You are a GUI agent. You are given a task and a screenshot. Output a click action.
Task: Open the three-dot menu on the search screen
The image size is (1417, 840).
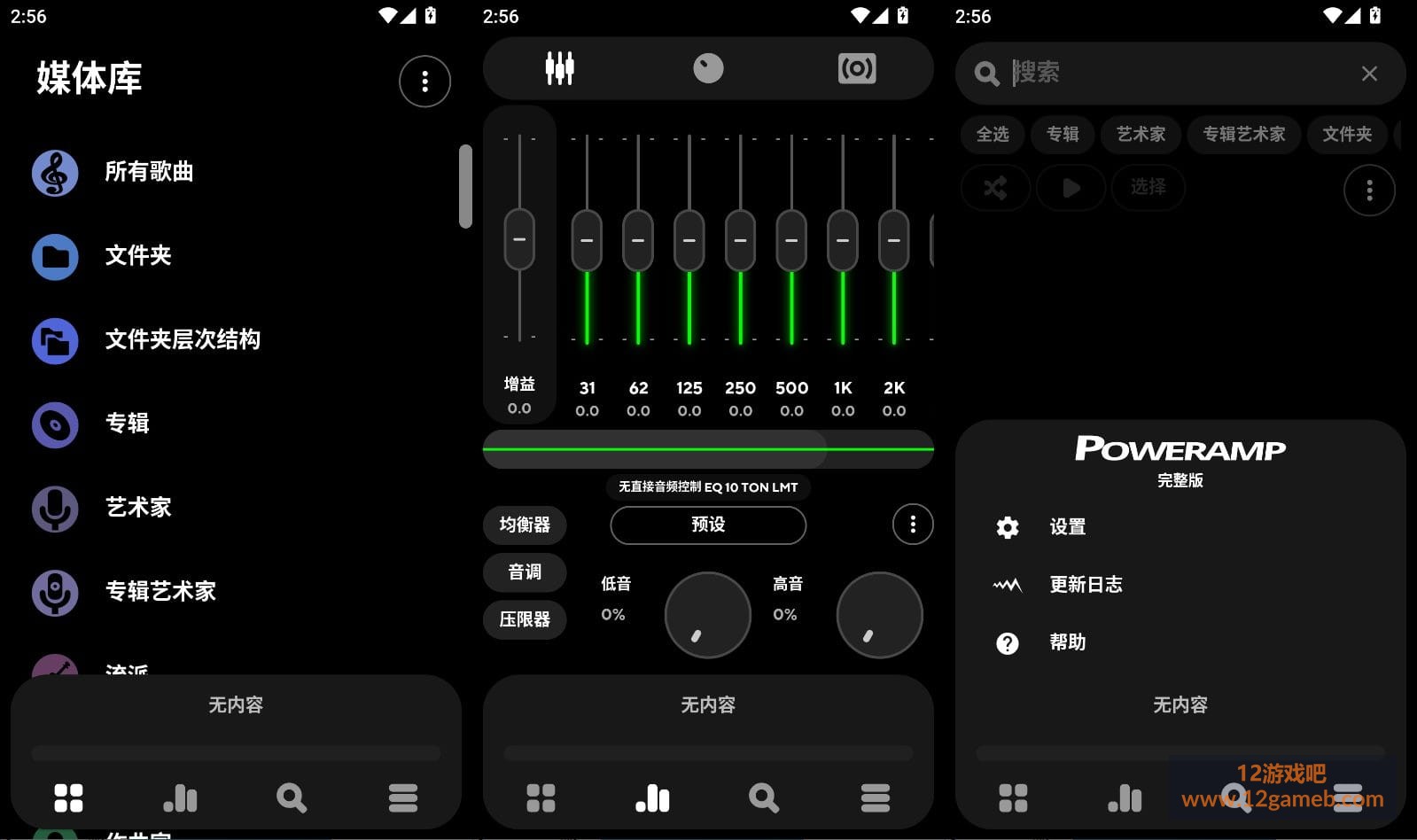1369,190
